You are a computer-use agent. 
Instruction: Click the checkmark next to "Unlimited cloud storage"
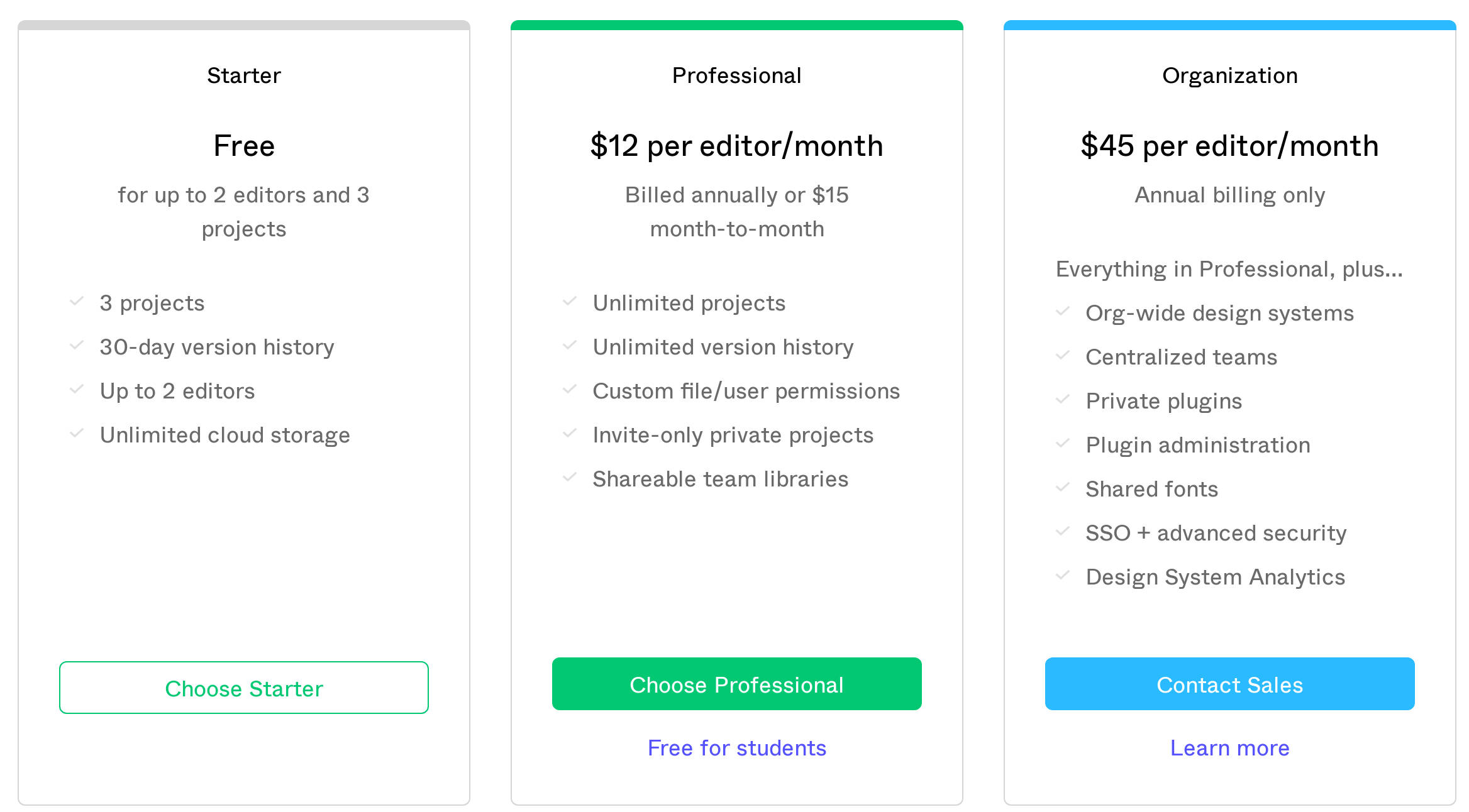(x=77, y=432)
